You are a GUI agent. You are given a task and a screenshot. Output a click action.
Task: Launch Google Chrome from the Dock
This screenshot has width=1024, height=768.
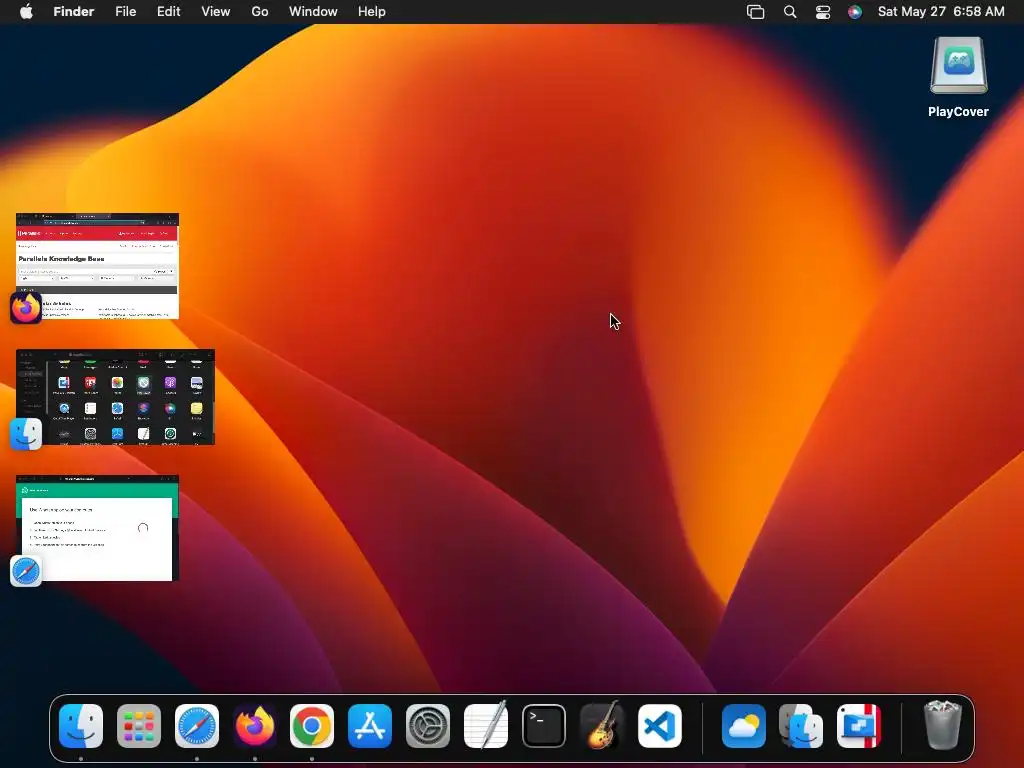click(x=312, y=726)
